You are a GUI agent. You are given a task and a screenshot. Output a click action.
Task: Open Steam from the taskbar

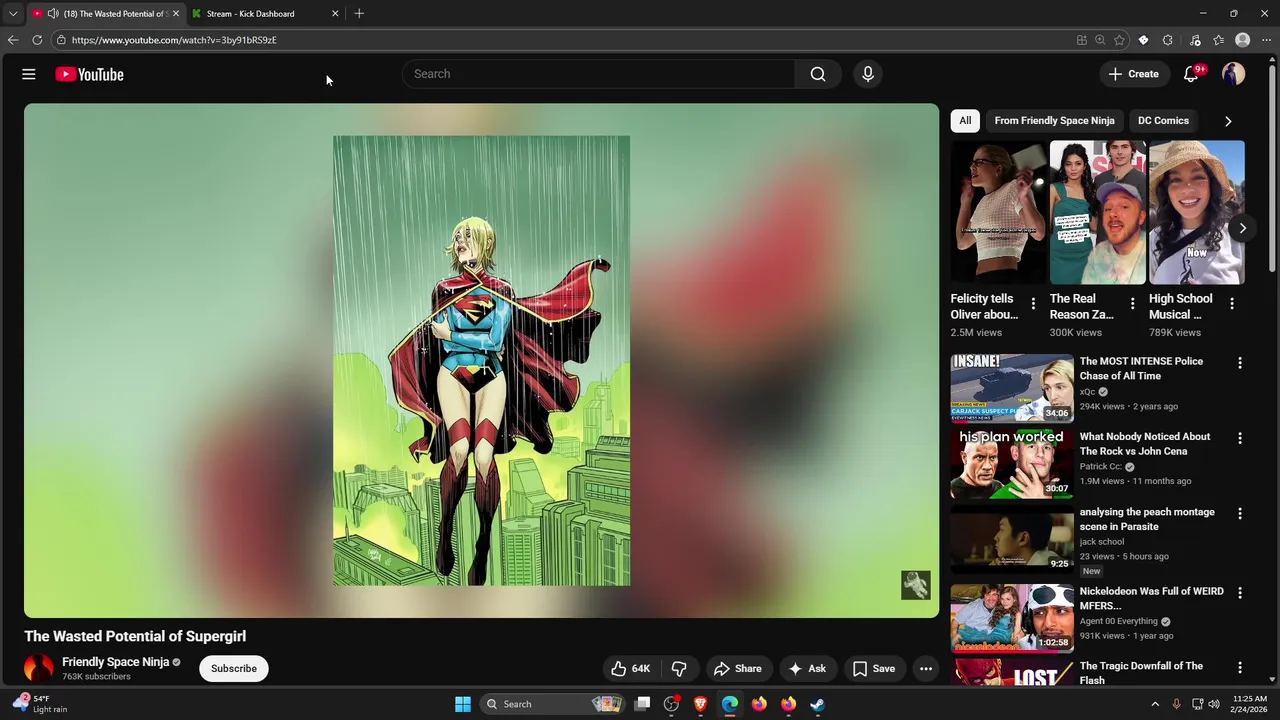pos(817,704)
